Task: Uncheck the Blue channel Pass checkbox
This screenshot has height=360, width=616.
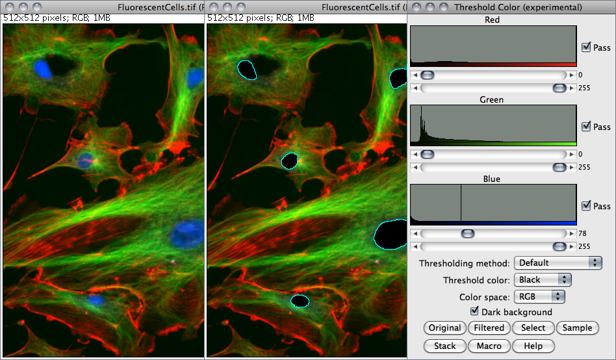Action: 586,206
